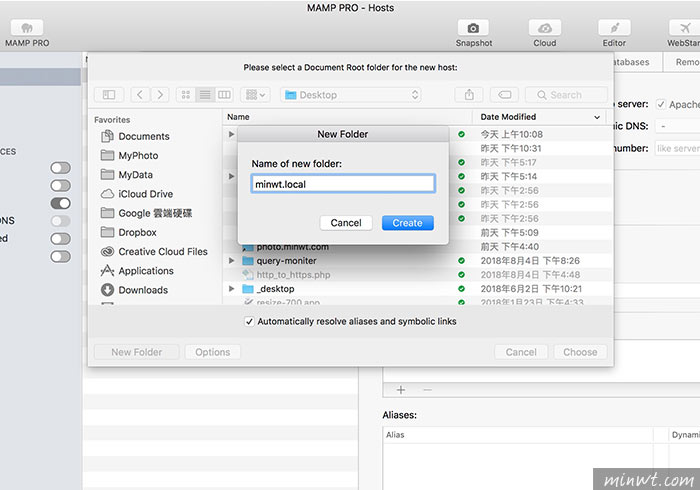Switch to list view
This screenshot has height=490, width=700.
(x=205, y=95)
